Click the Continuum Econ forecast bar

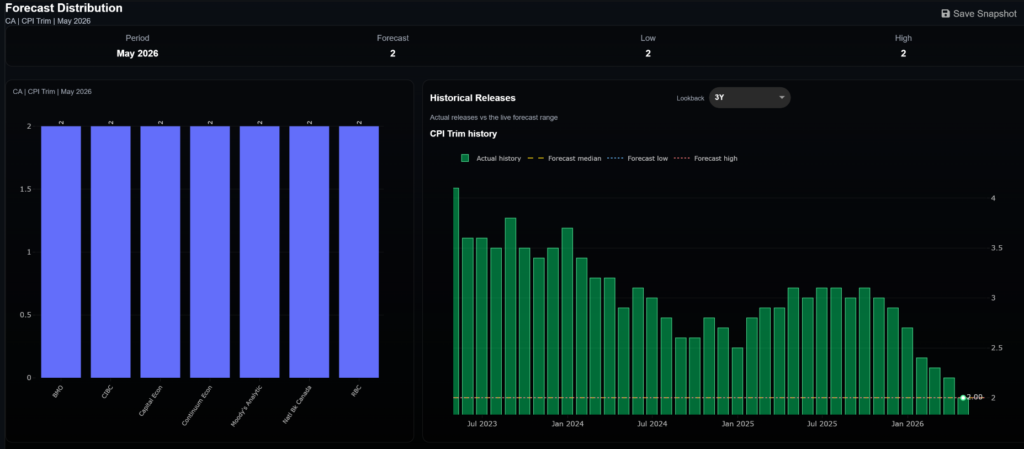click(210, 252)
